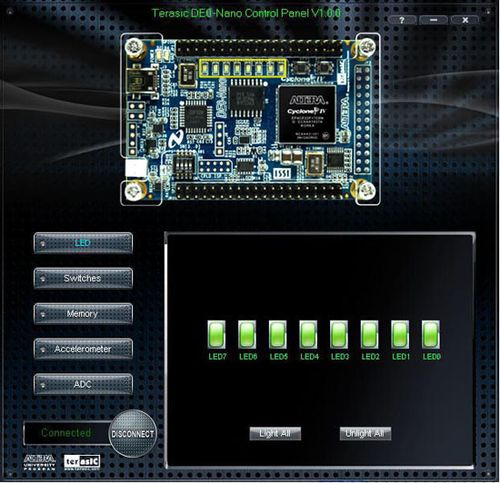The image size is (500, 483).
Task: Turn off the LED1 light
Action: coord(400,335)
